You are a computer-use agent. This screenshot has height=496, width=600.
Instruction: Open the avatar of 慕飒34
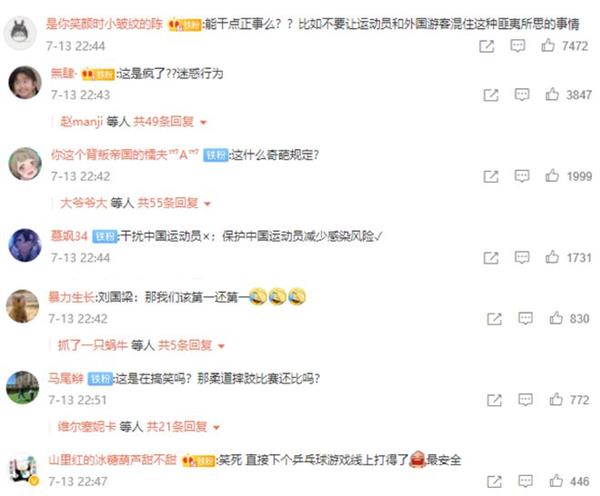25,245
